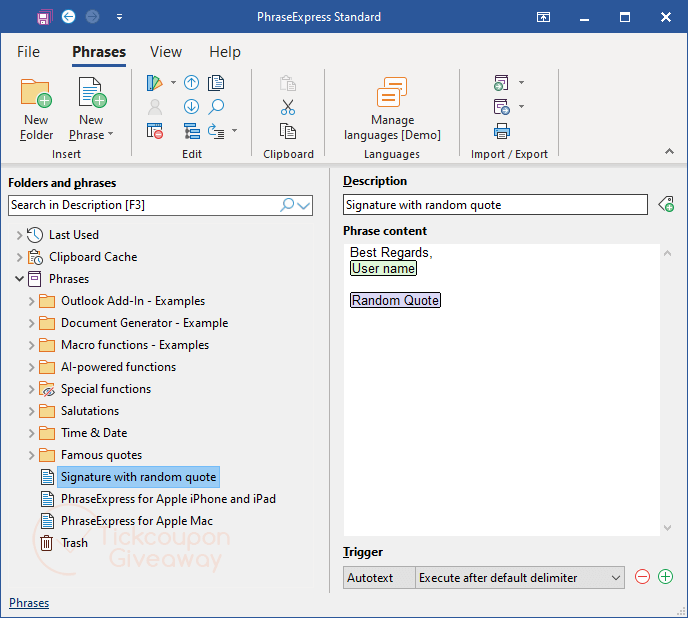Click the grayed user person icon
Viewport: 688px width, 618px height.
click(154, 107)
